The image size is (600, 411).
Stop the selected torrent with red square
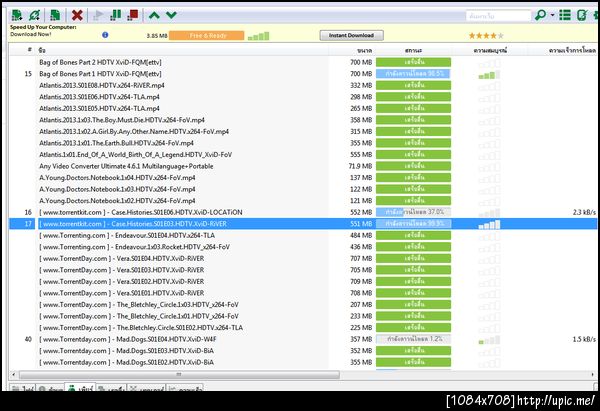click(133, 15)
